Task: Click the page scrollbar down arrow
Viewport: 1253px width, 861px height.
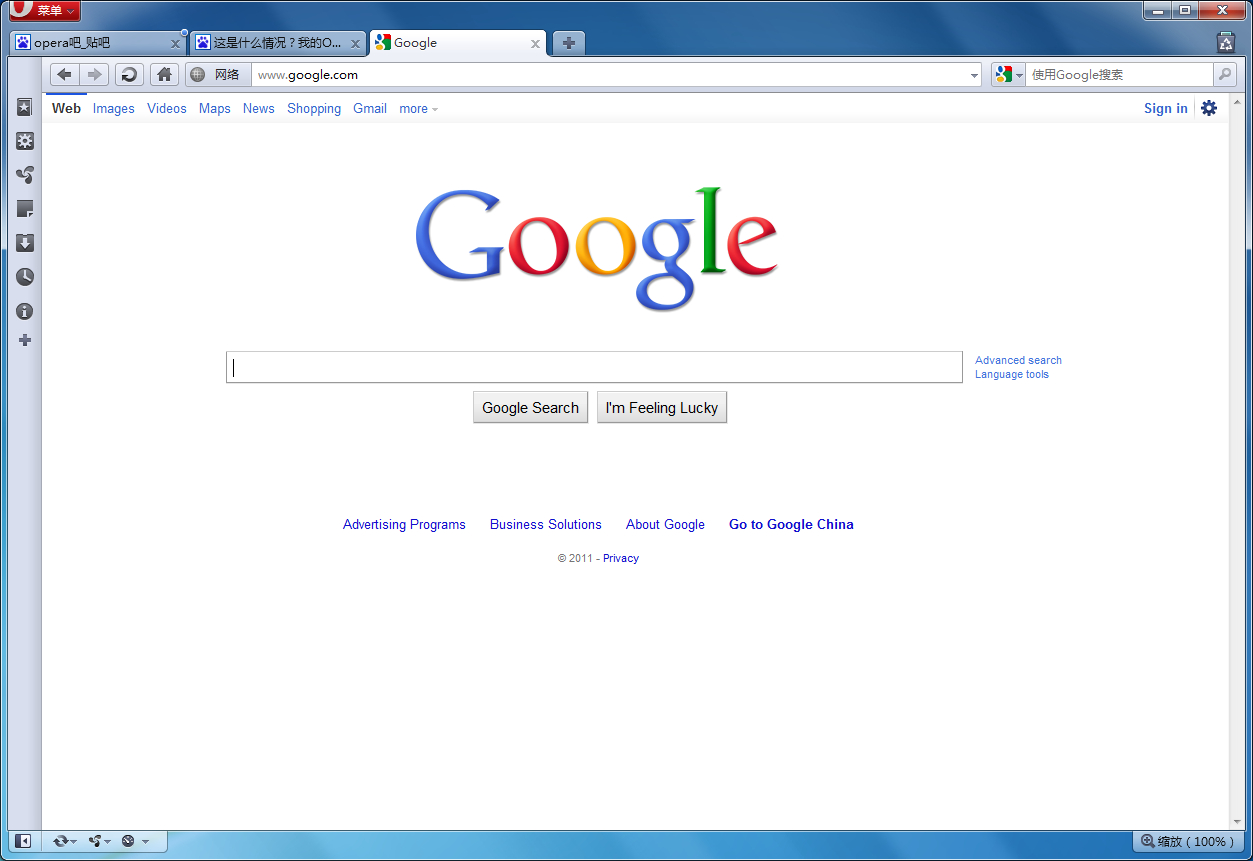Action: click(x=1237, y=822)
